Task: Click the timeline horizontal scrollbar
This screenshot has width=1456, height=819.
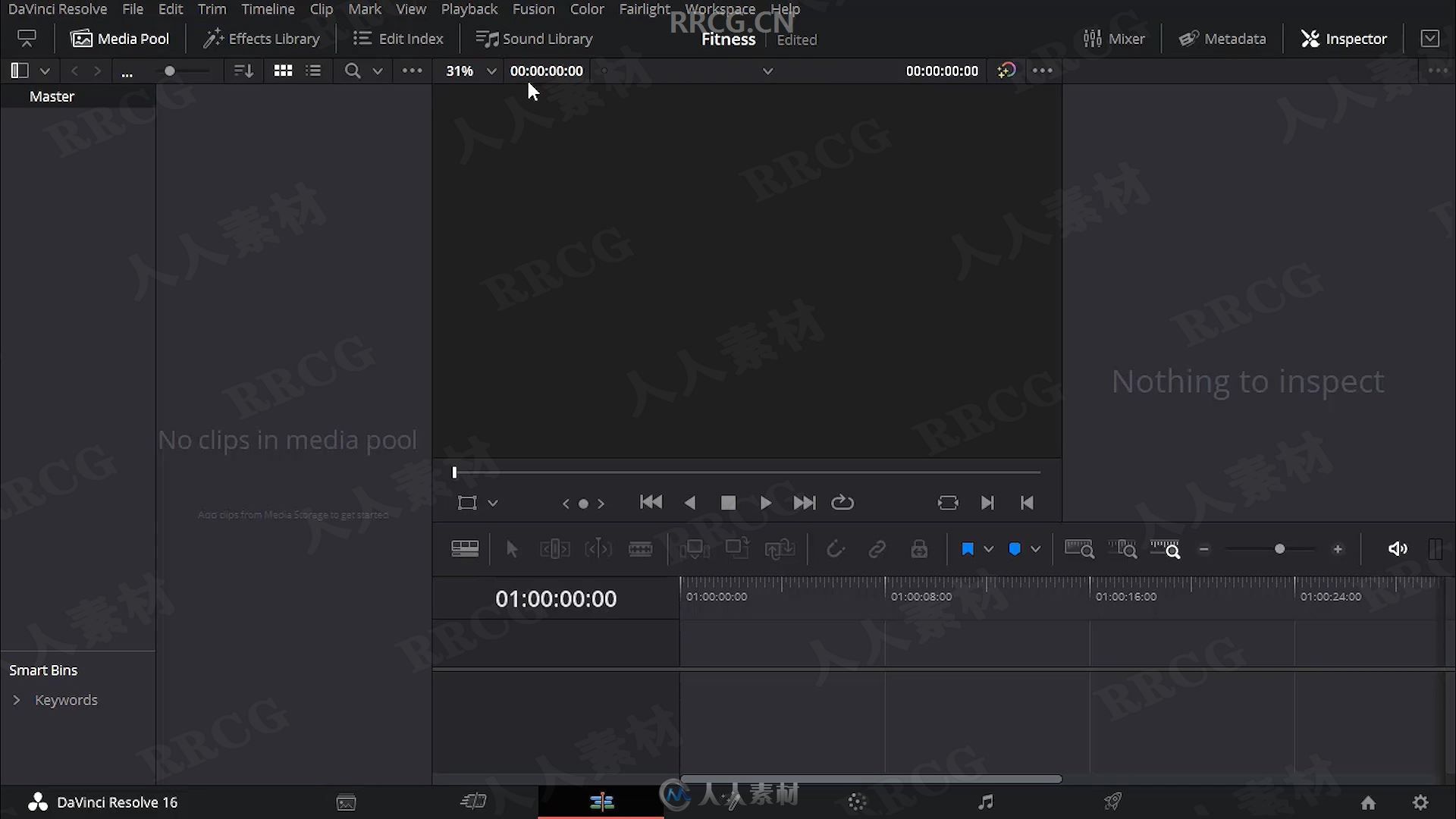Action: coord(871,779)
